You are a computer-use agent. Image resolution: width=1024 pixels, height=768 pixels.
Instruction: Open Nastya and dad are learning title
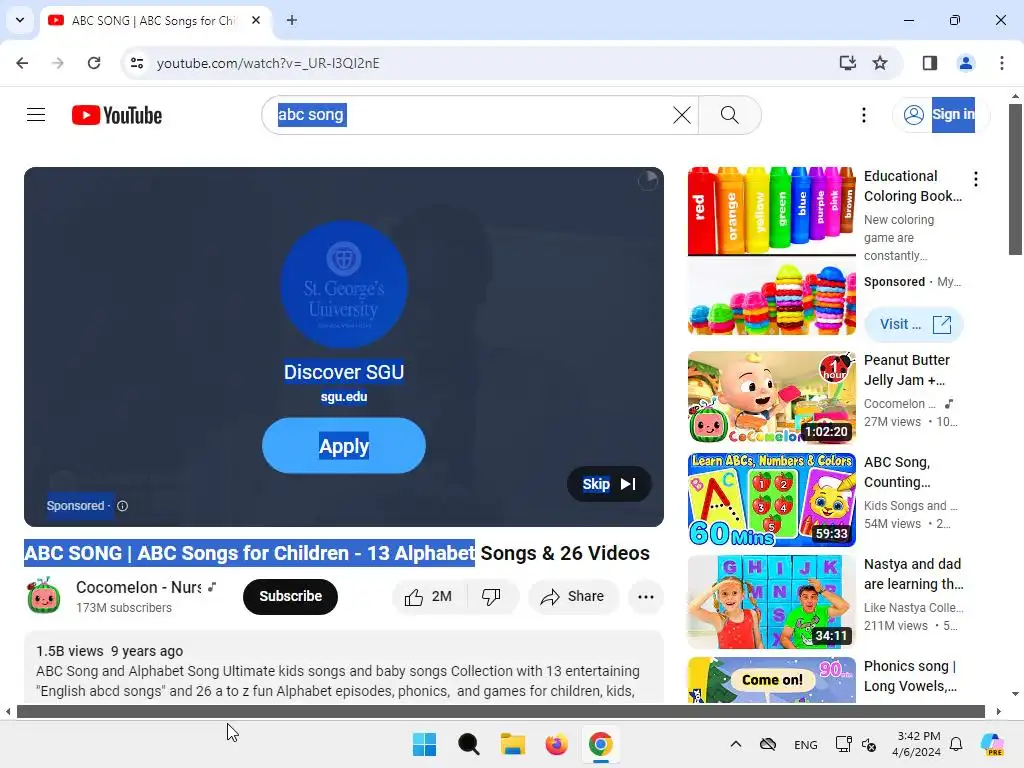[913, 573]
